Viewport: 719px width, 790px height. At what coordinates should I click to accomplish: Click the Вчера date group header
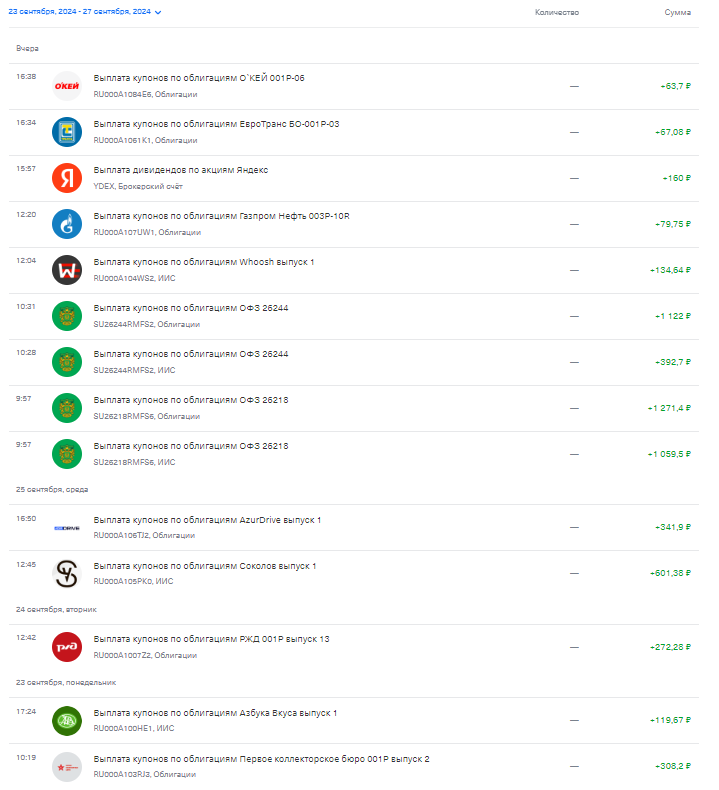[27, 48]
